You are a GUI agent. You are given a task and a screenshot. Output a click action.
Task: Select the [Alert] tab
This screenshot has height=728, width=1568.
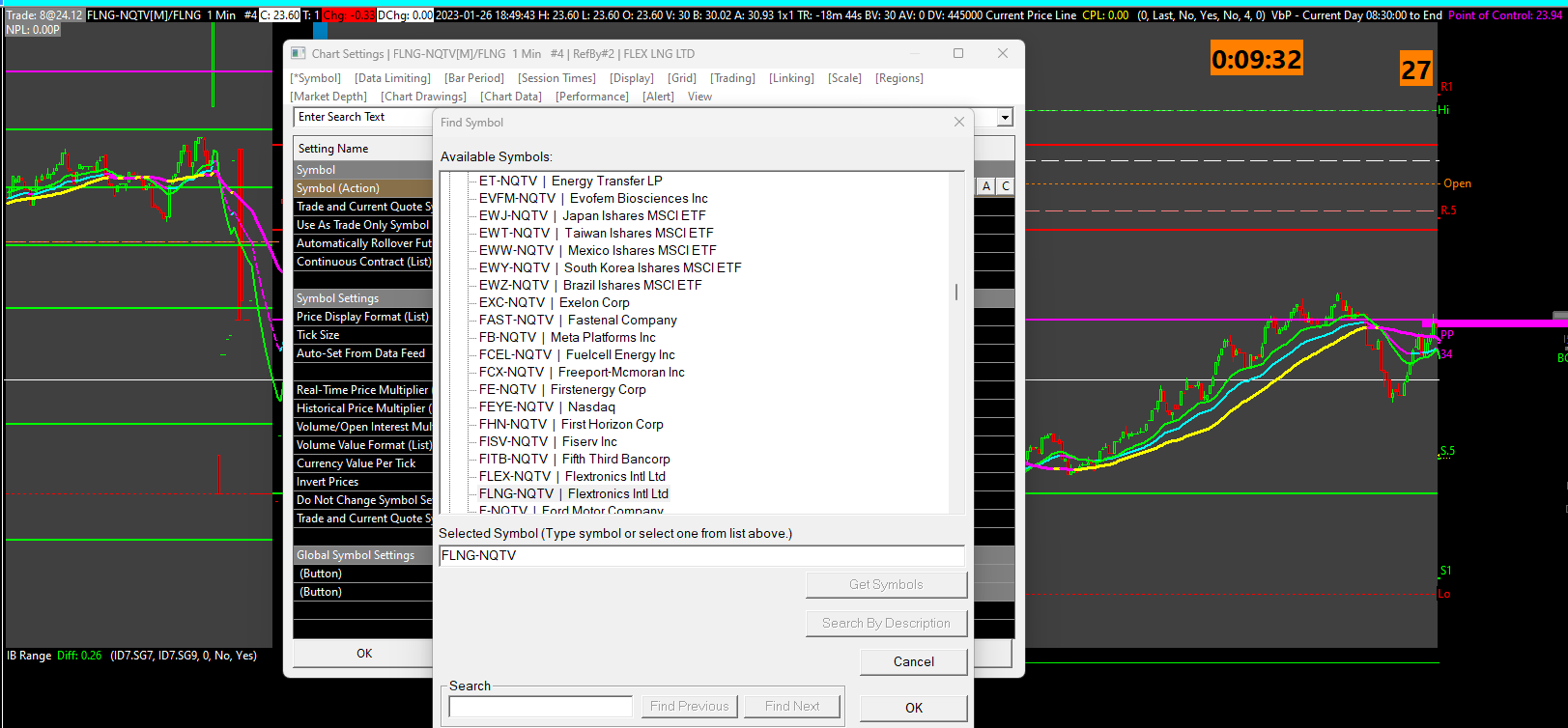(658, 97)
